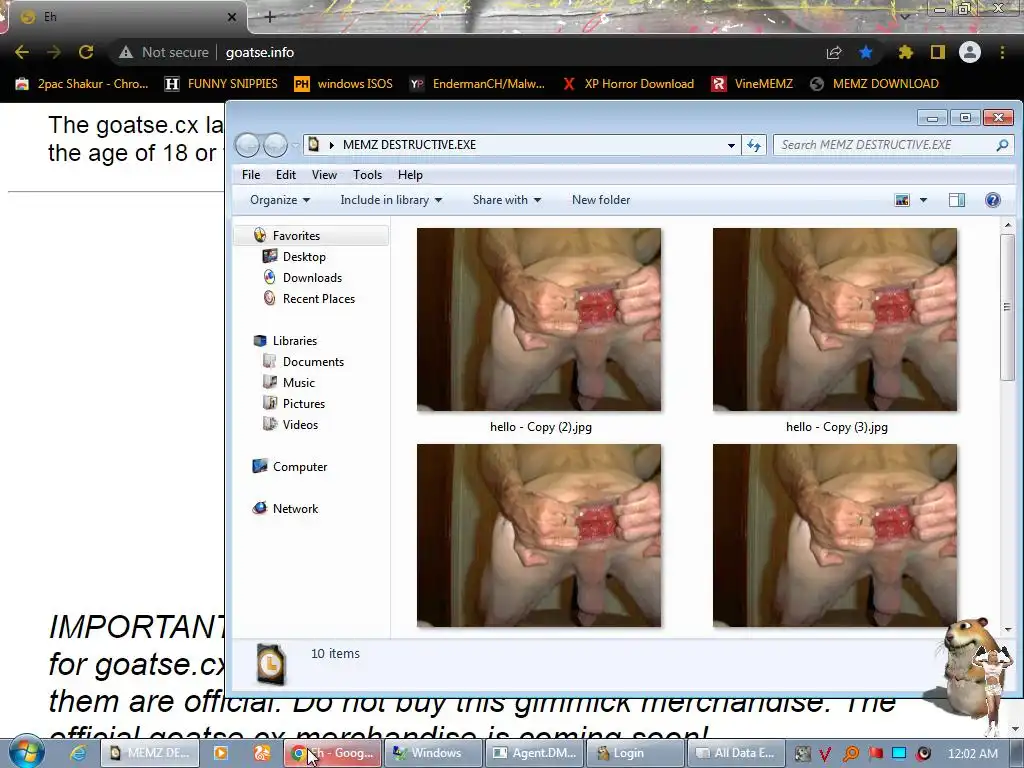This screenshot has height=768, width=1024.
Task: Open the Edit menu in Explorer
Action: click(x=285, y=174)
